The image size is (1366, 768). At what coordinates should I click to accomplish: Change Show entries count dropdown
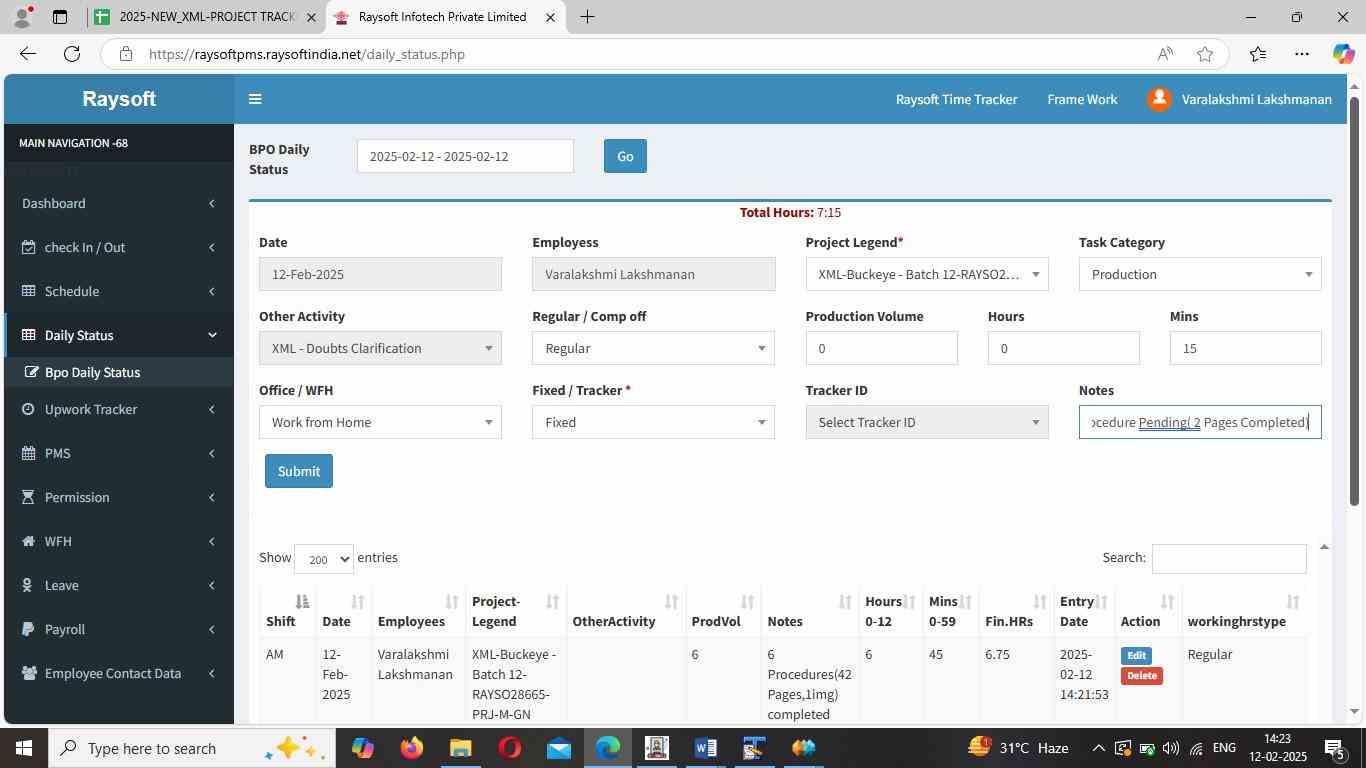(x=324, y=559)
